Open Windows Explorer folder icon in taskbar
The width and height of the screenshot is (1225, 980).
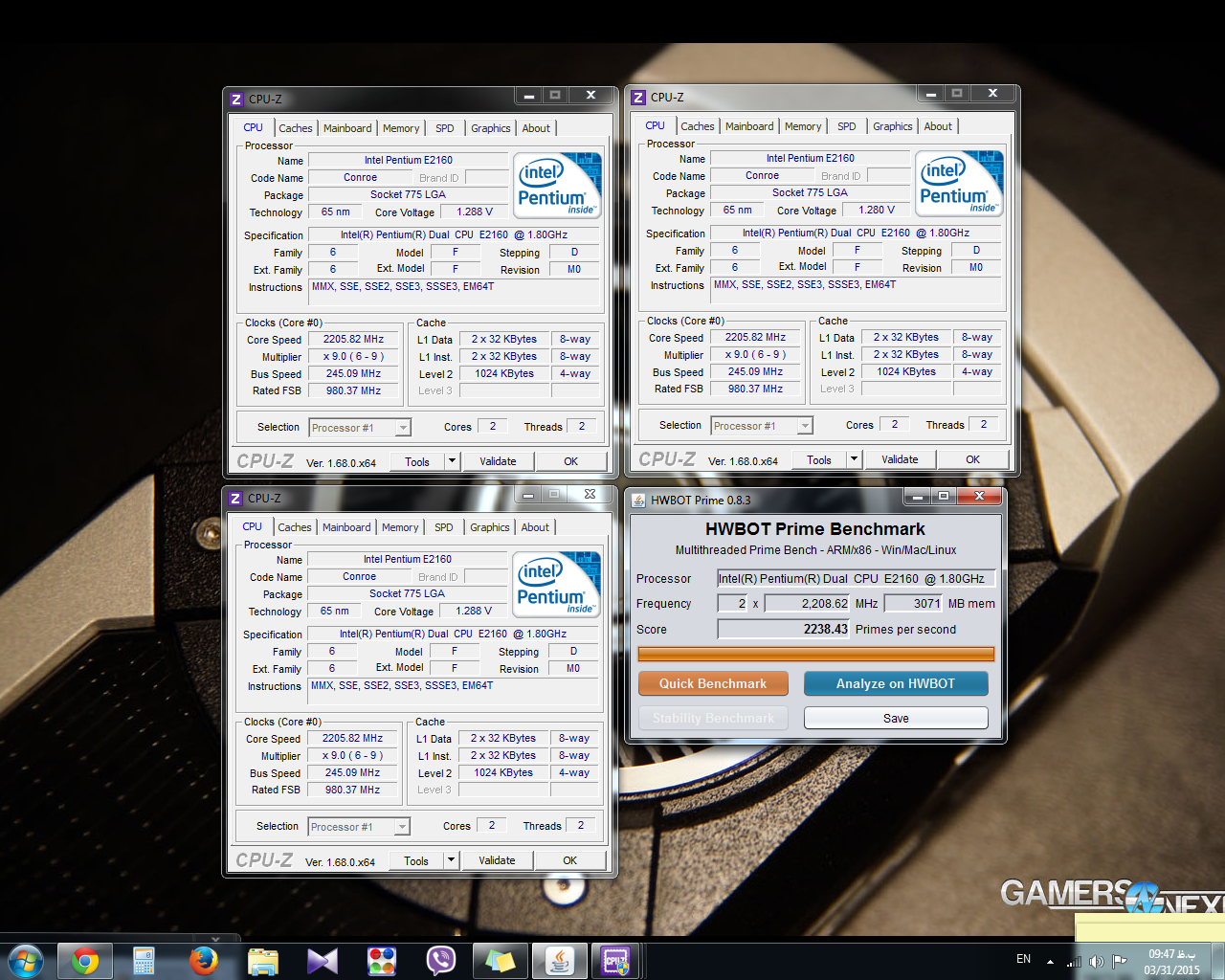point(262,960)
